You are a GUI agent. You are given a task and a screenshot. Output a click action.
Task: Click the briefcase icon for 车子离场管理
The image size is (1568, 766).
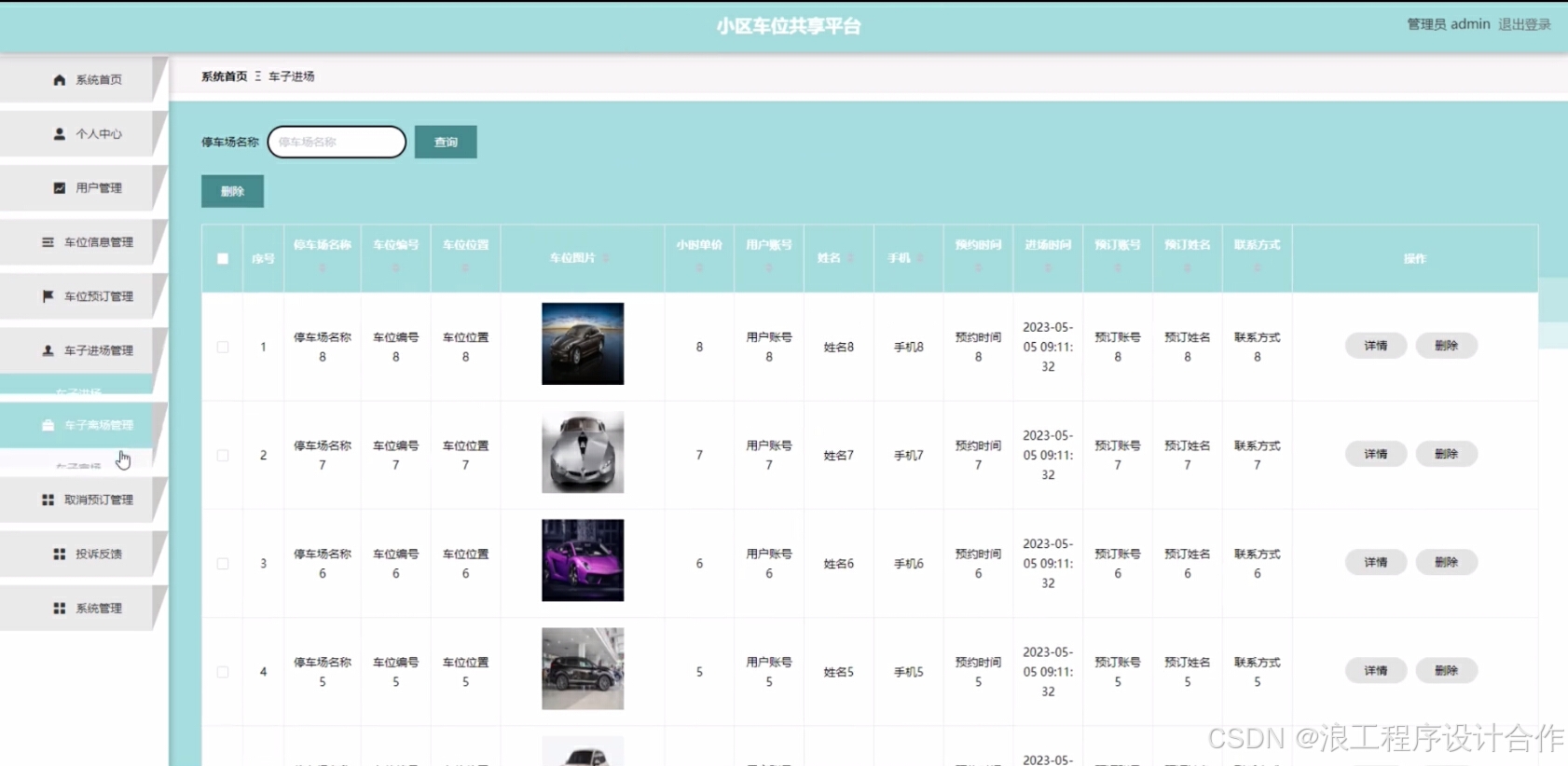[x=48, y=425]
